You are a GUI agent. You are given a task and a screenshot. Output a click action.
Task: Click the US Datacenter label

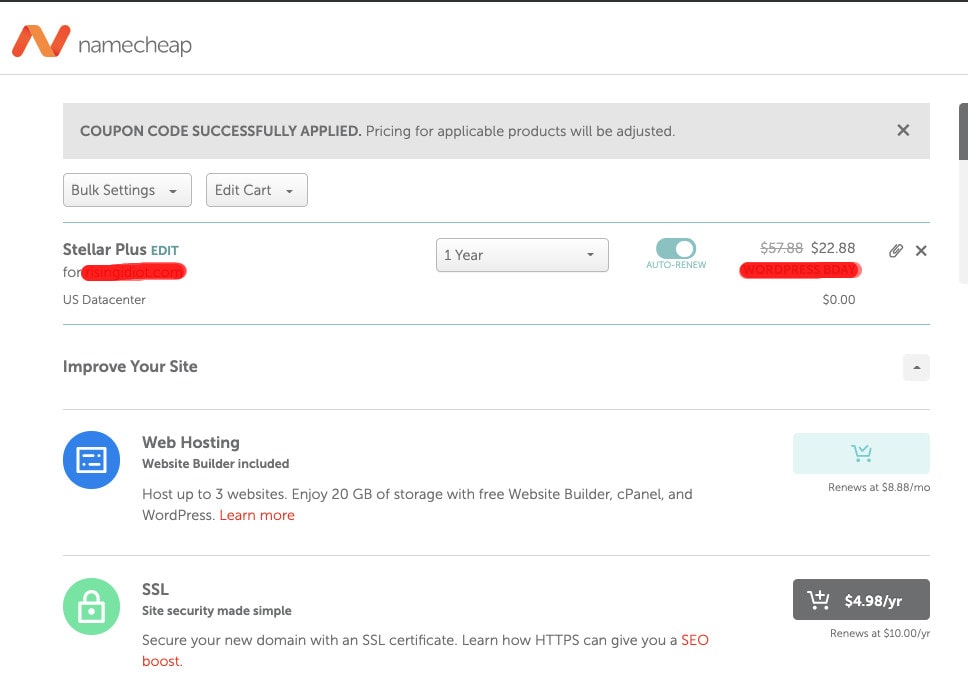[104, 299]
